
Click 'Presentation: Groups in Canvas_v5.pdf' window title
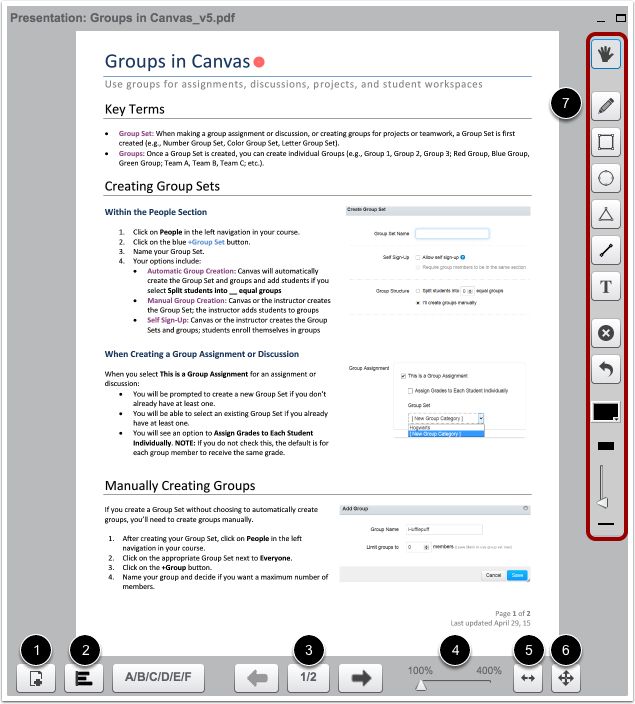pyautogui.click(x=123, y=18)
